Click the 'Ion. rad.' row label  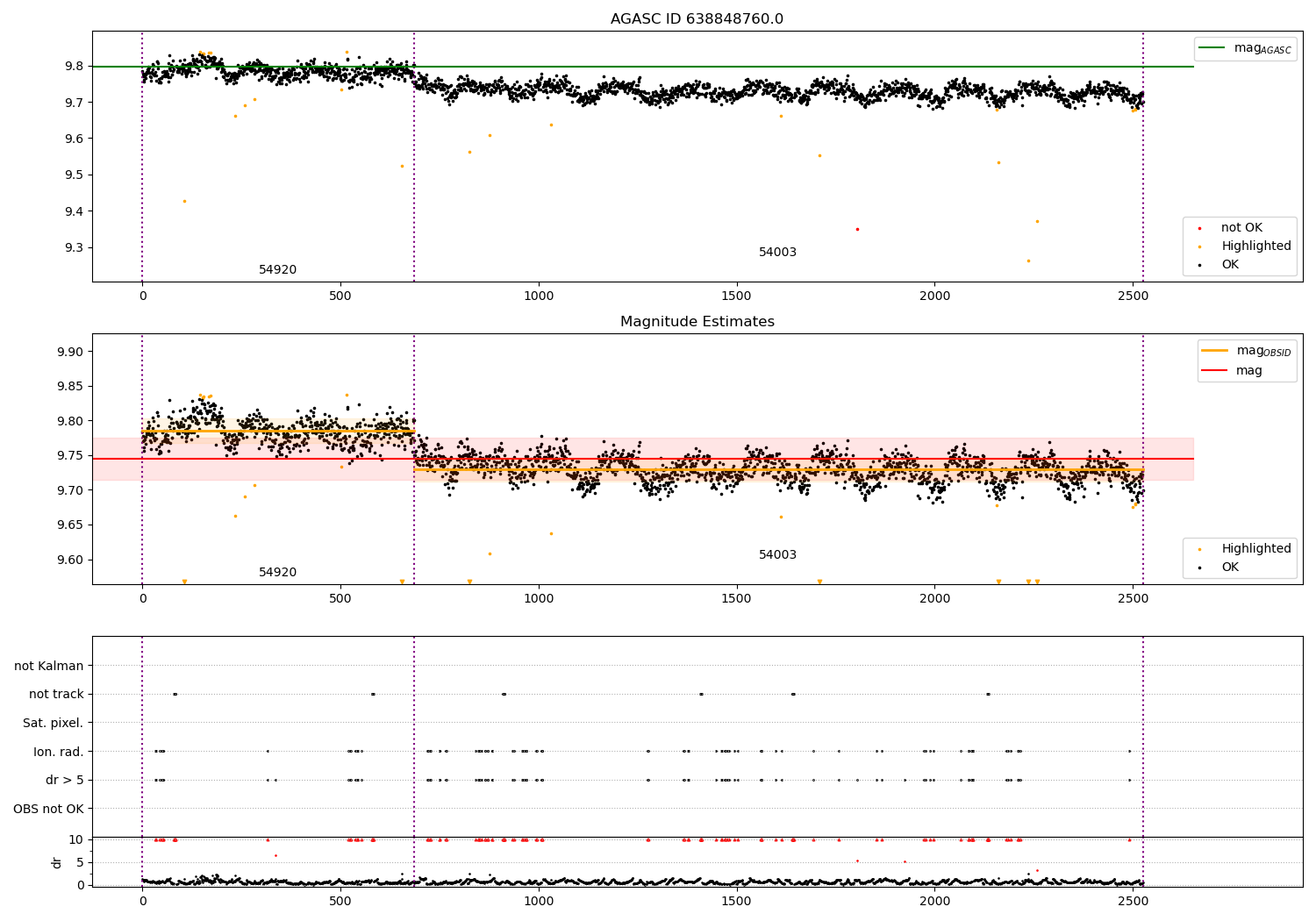point(59,752)
